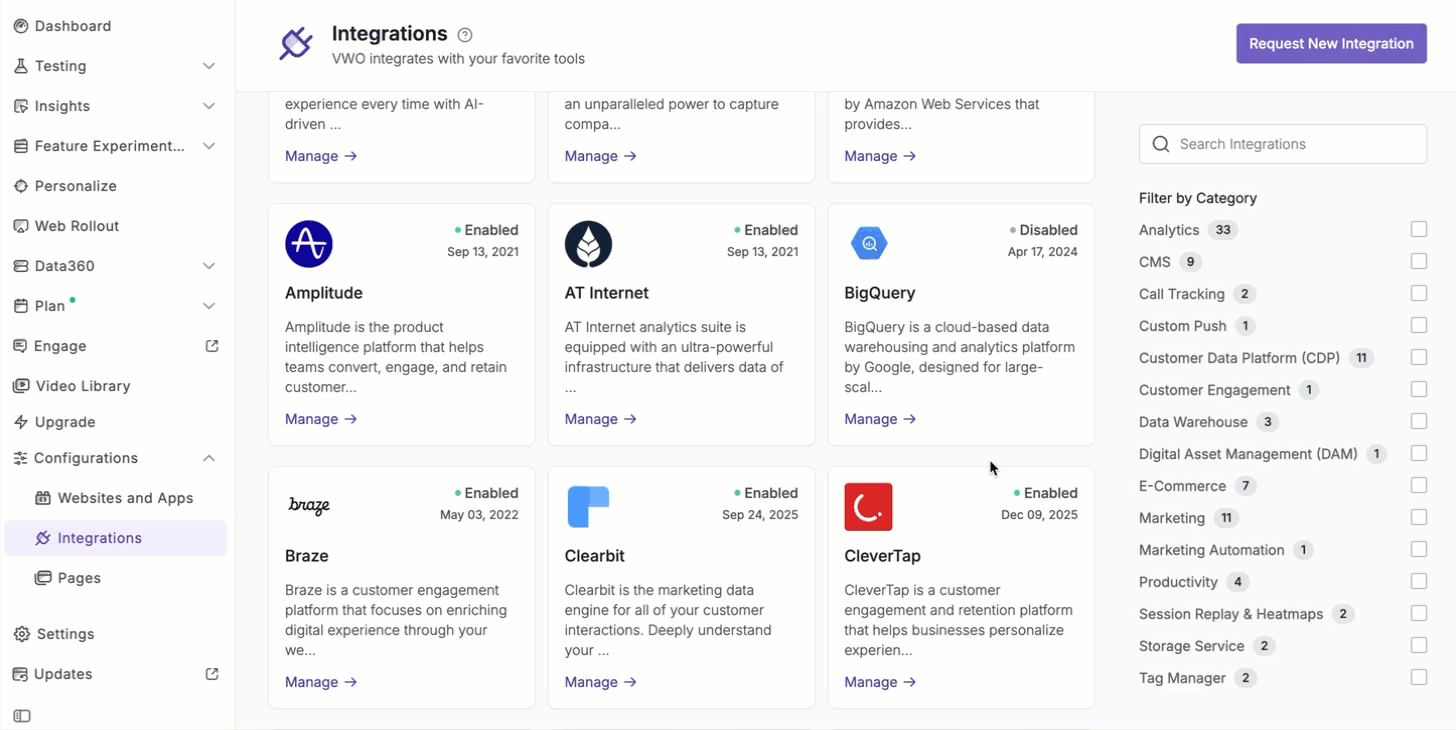Open Web Rollout section

click(21, 225)
